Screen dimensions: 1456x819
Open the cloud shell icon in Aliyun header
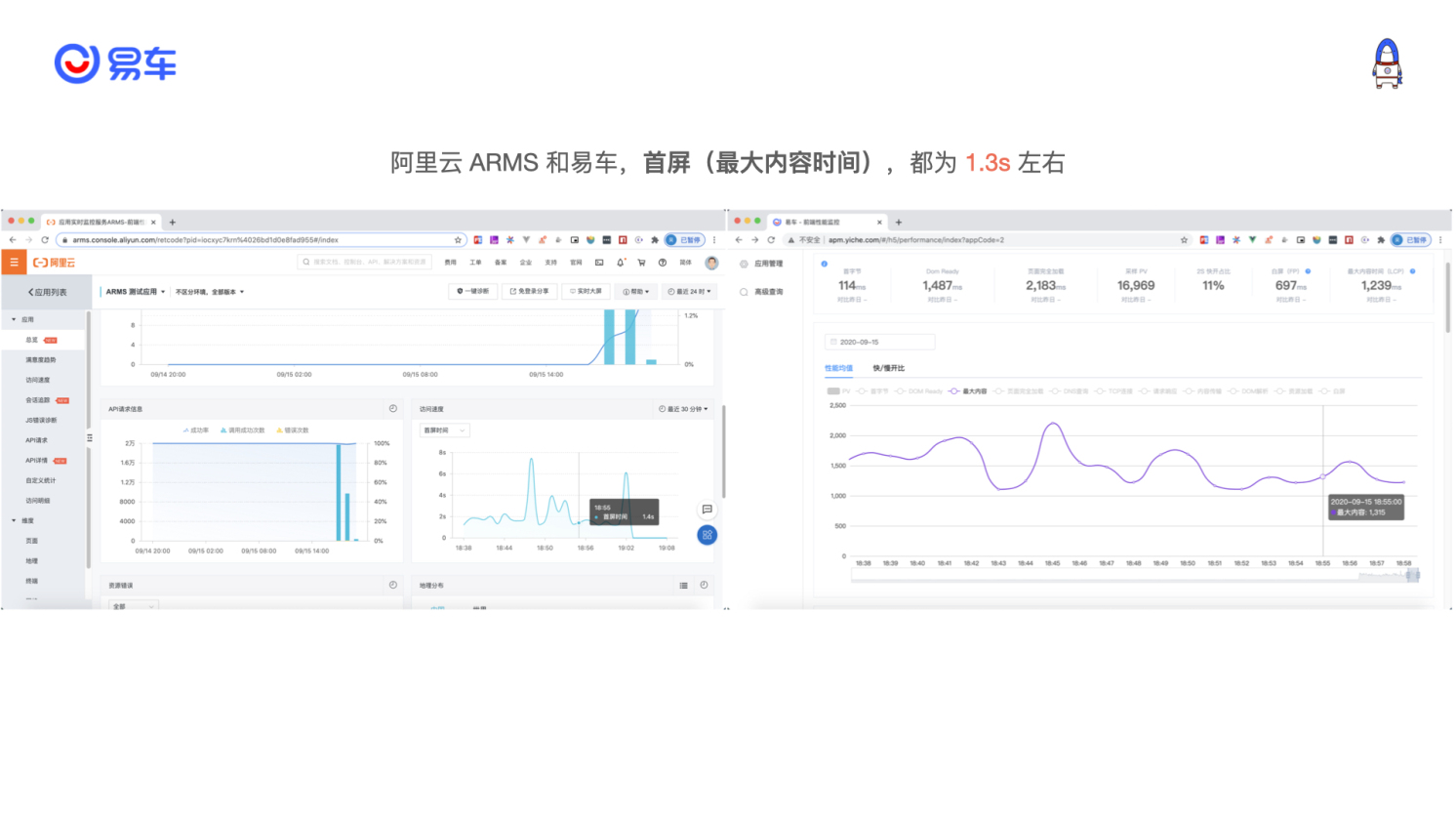(599, 263)
